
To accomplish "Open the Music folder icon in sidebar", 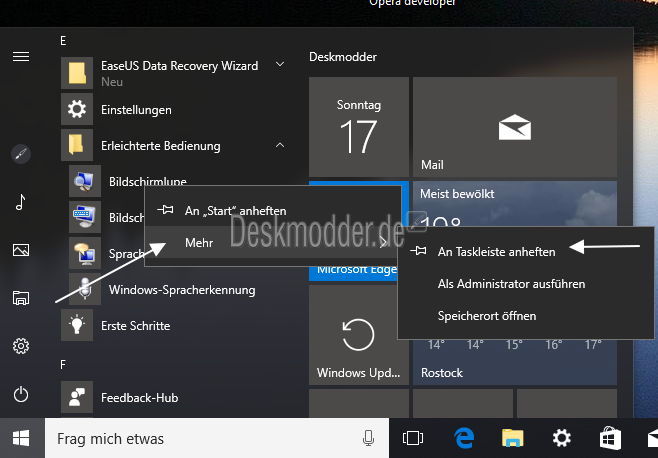I will click(x=21, y=202).
